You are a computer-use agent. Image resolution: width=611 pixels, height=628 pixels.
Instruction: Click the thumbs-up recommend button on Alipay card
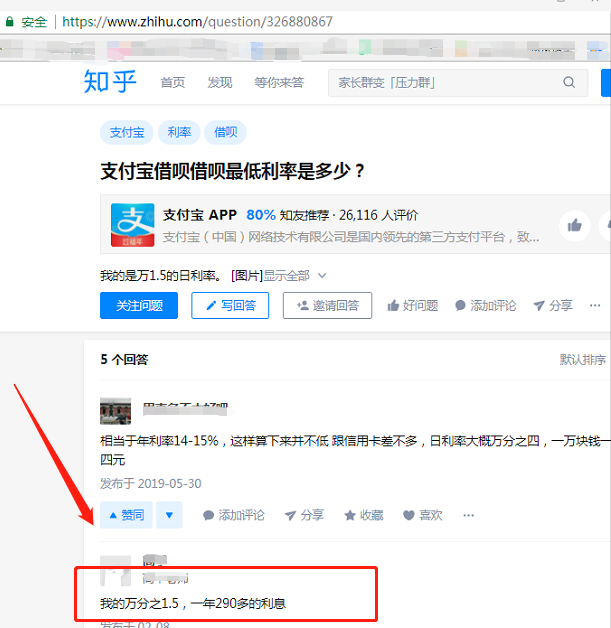click(575, 225)
